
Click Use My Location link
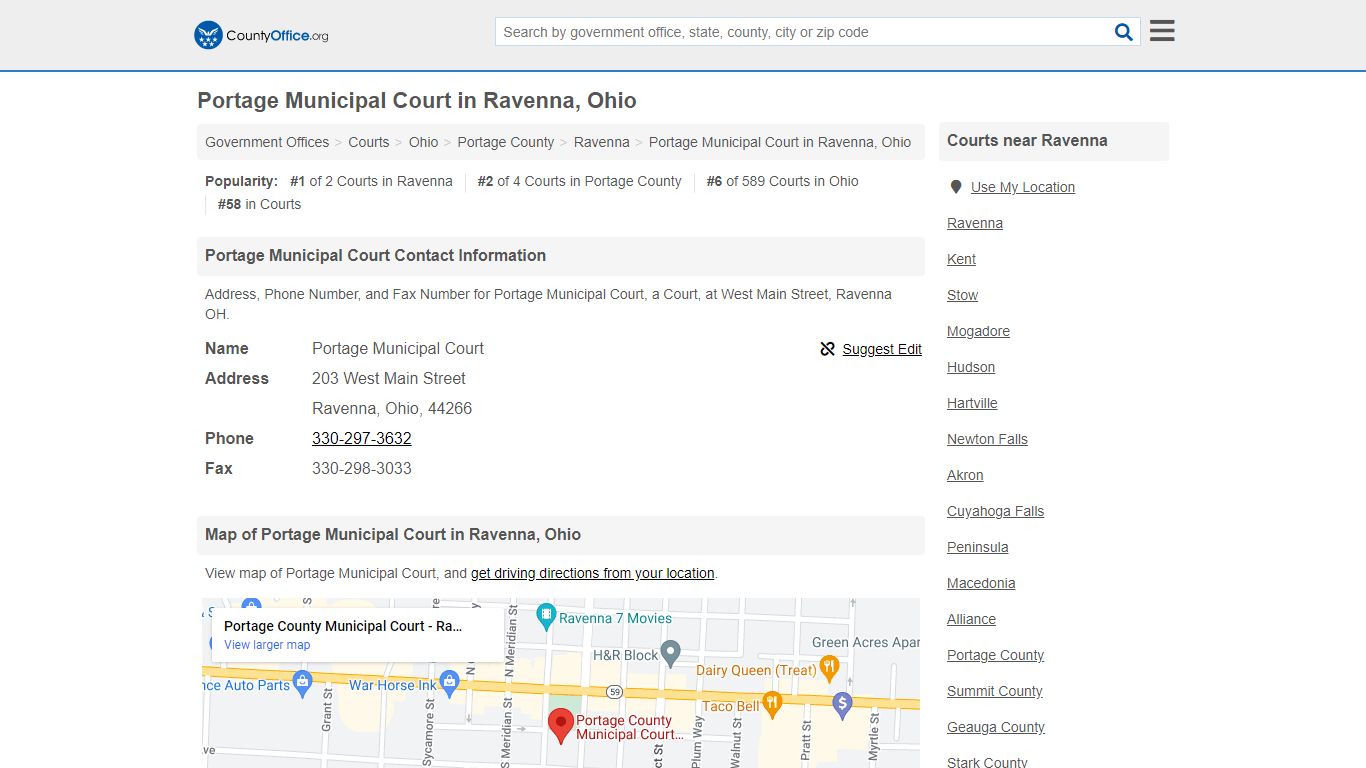[1023, 187]
